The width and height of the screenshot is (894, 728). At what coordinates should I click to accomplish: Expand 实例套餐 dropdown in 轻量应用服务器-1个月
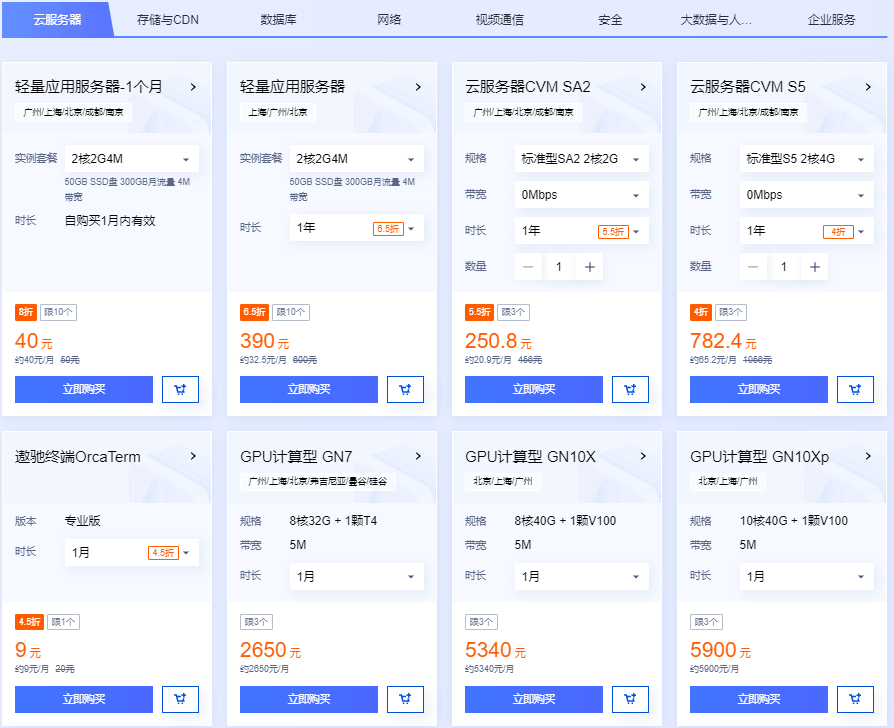[132, 159]
